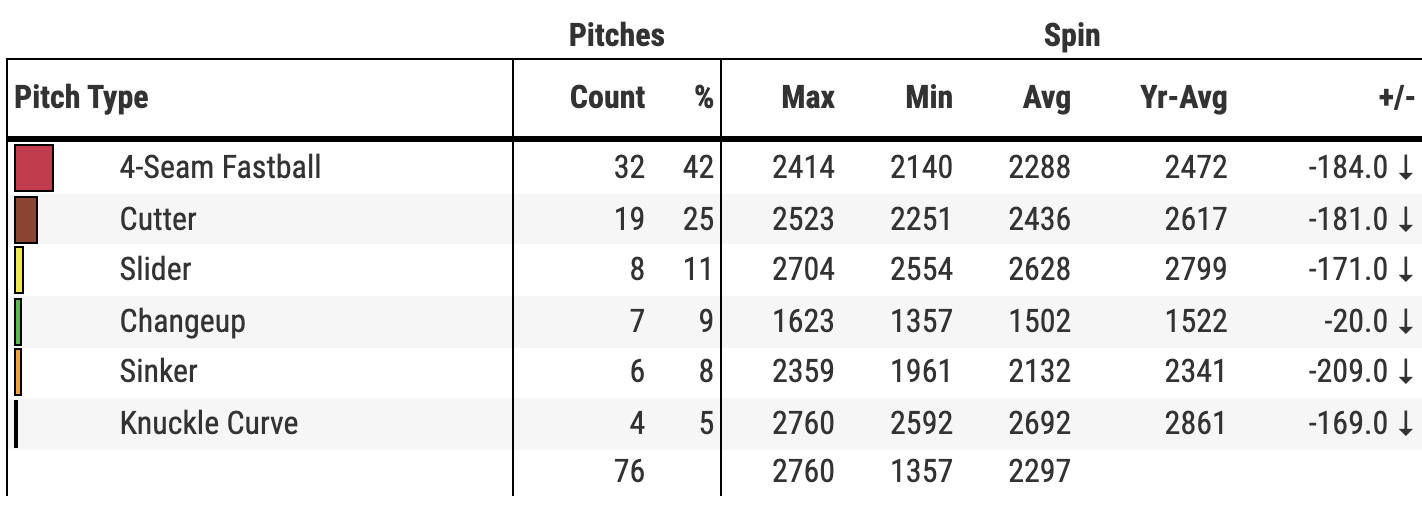Click the Cutter brown color swatch
The image size is (1422, 518).
point(26,219)
